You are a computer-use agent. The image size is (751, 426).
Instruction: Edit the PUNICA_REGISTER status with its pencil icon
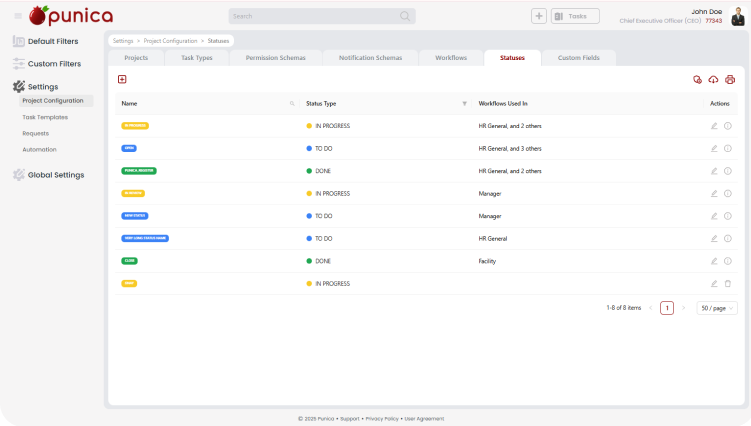click(714, 171)
